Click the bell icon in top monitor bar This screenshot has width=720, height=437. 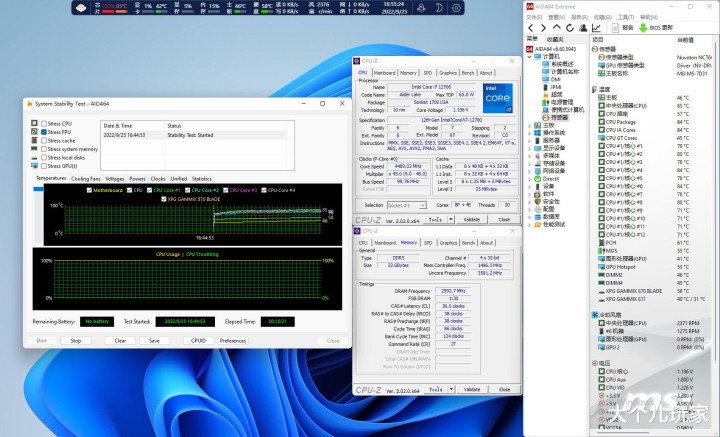click(421, 8)
